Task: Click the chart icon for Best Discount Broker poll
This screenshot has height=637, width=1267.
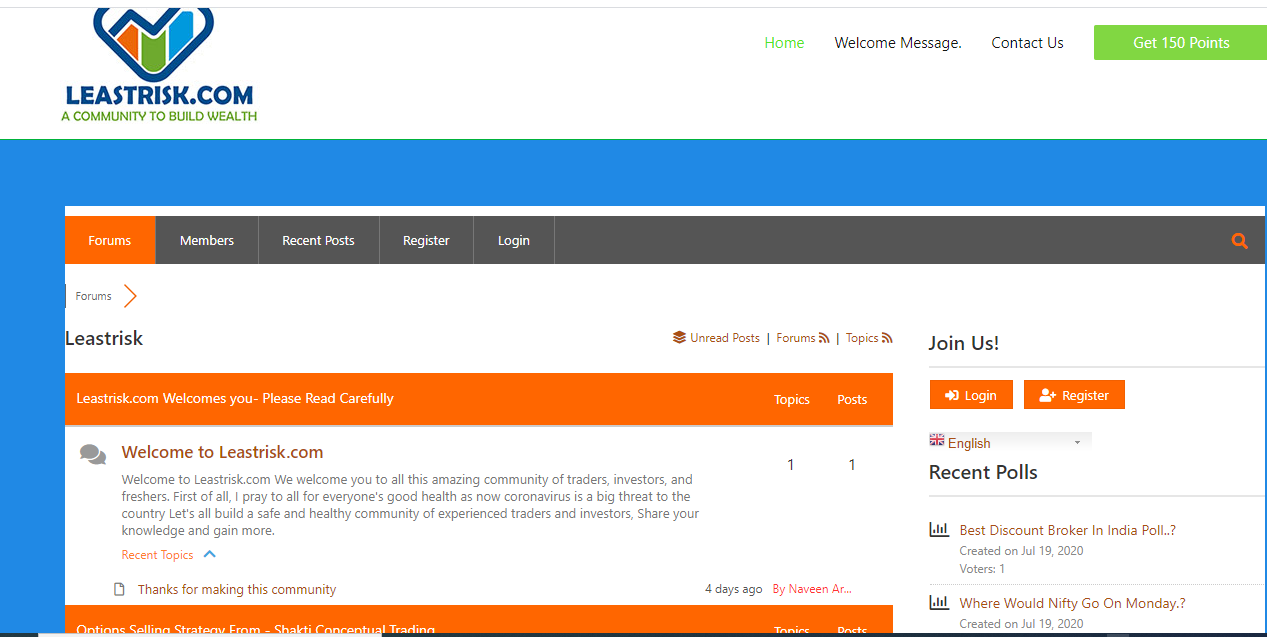Action: [x=939, y=530]
